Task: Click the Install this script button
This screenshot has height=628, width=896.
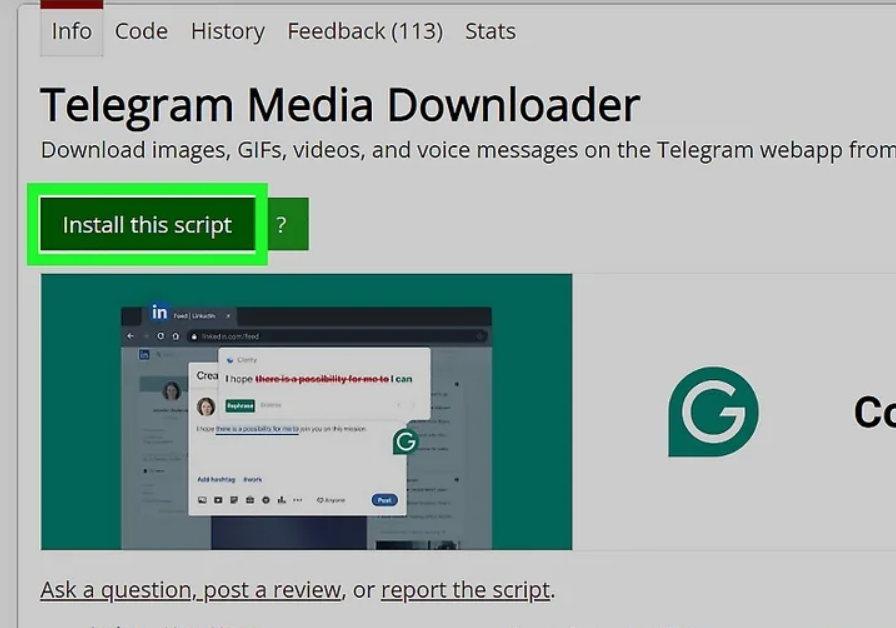Action: (147, 225)
